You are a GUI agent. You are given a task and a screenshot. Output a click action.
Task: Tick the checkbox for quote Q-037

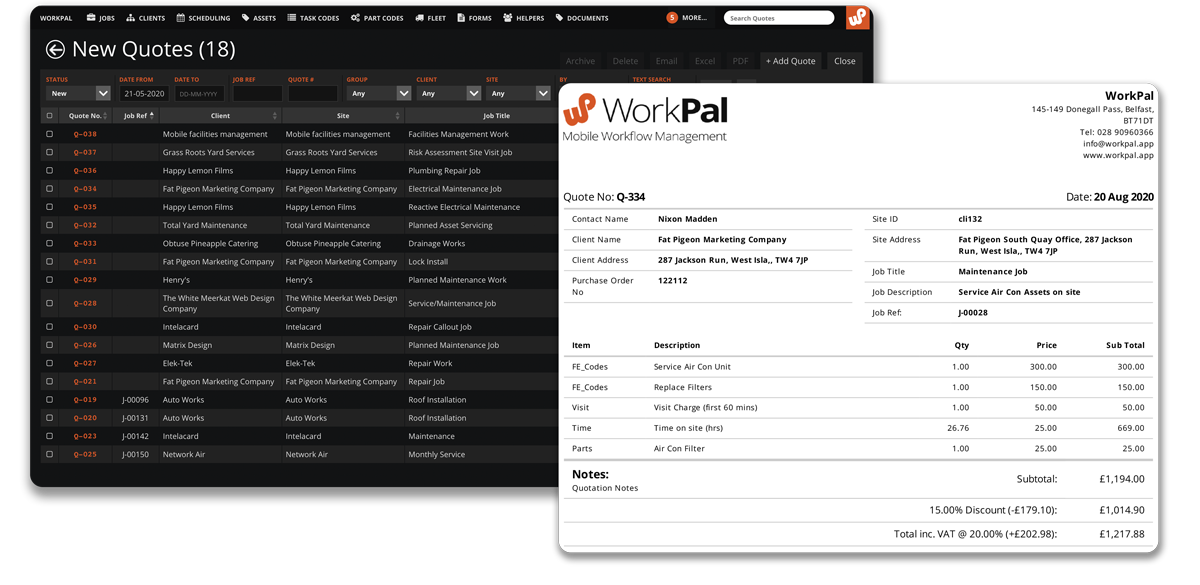click(50, 152)
